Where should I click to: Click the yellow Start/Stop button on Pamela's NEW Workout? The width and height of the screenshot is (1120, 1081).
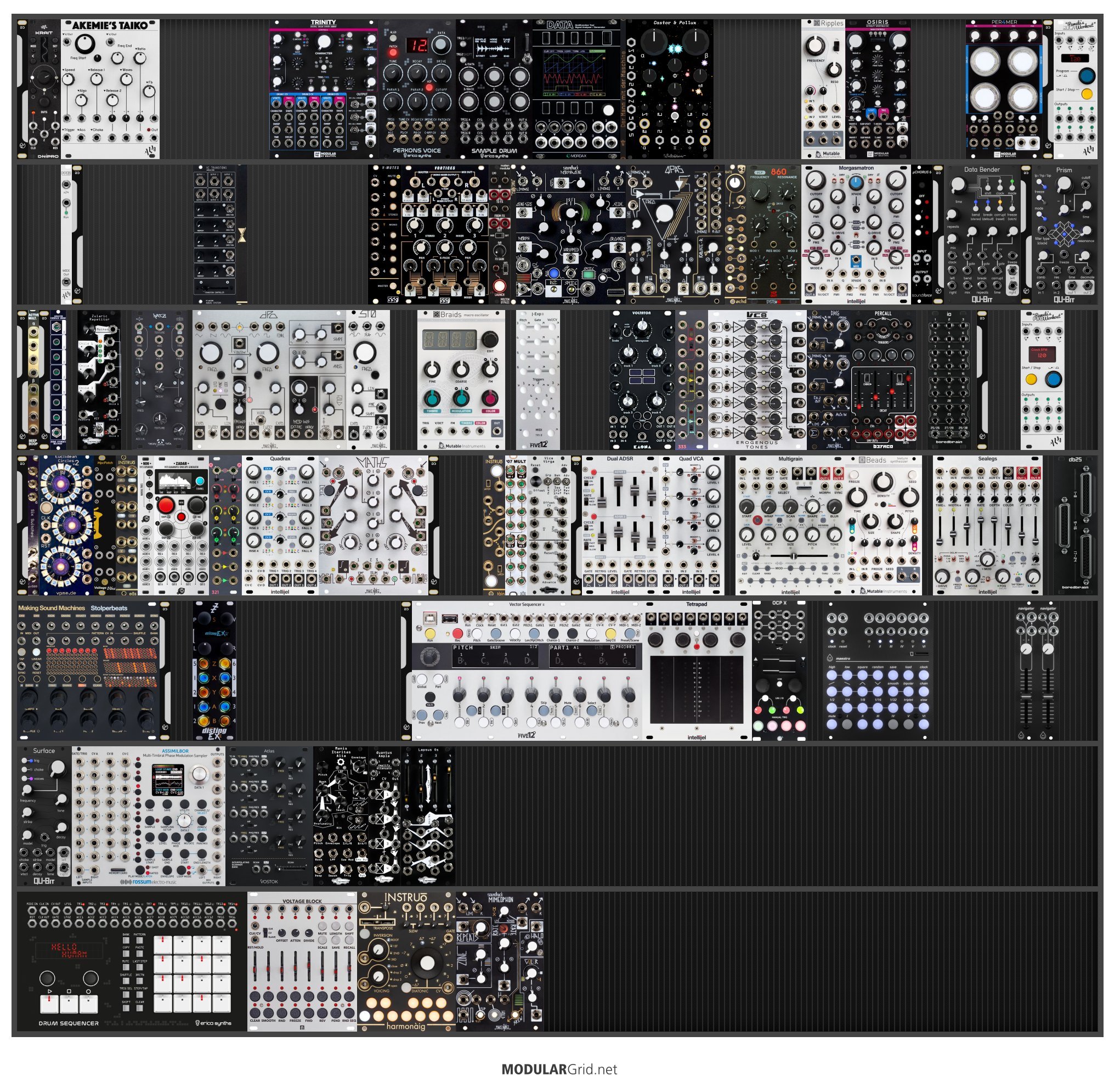[x=1087, y=94]
